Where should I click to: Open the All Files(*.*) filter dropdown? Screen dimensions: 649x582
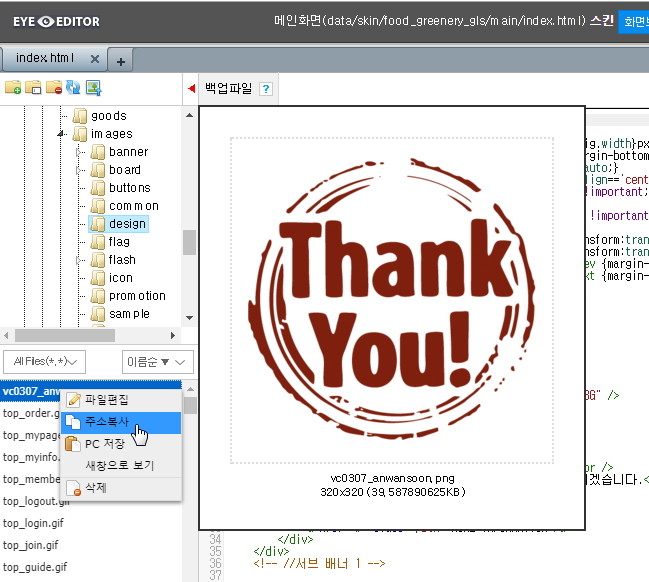[x=44, y=360]
